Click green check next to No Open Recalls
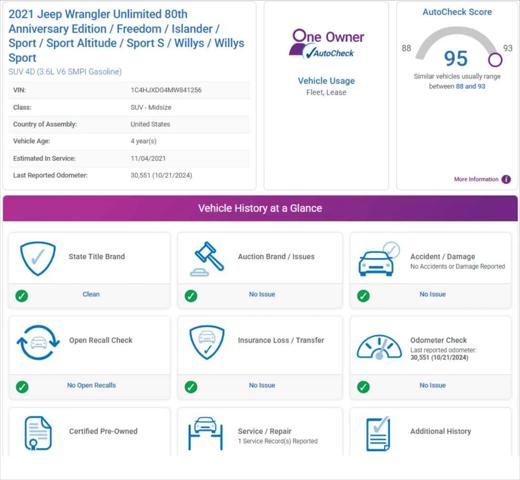Screen dimensions: 520x480 click(22, 387)
